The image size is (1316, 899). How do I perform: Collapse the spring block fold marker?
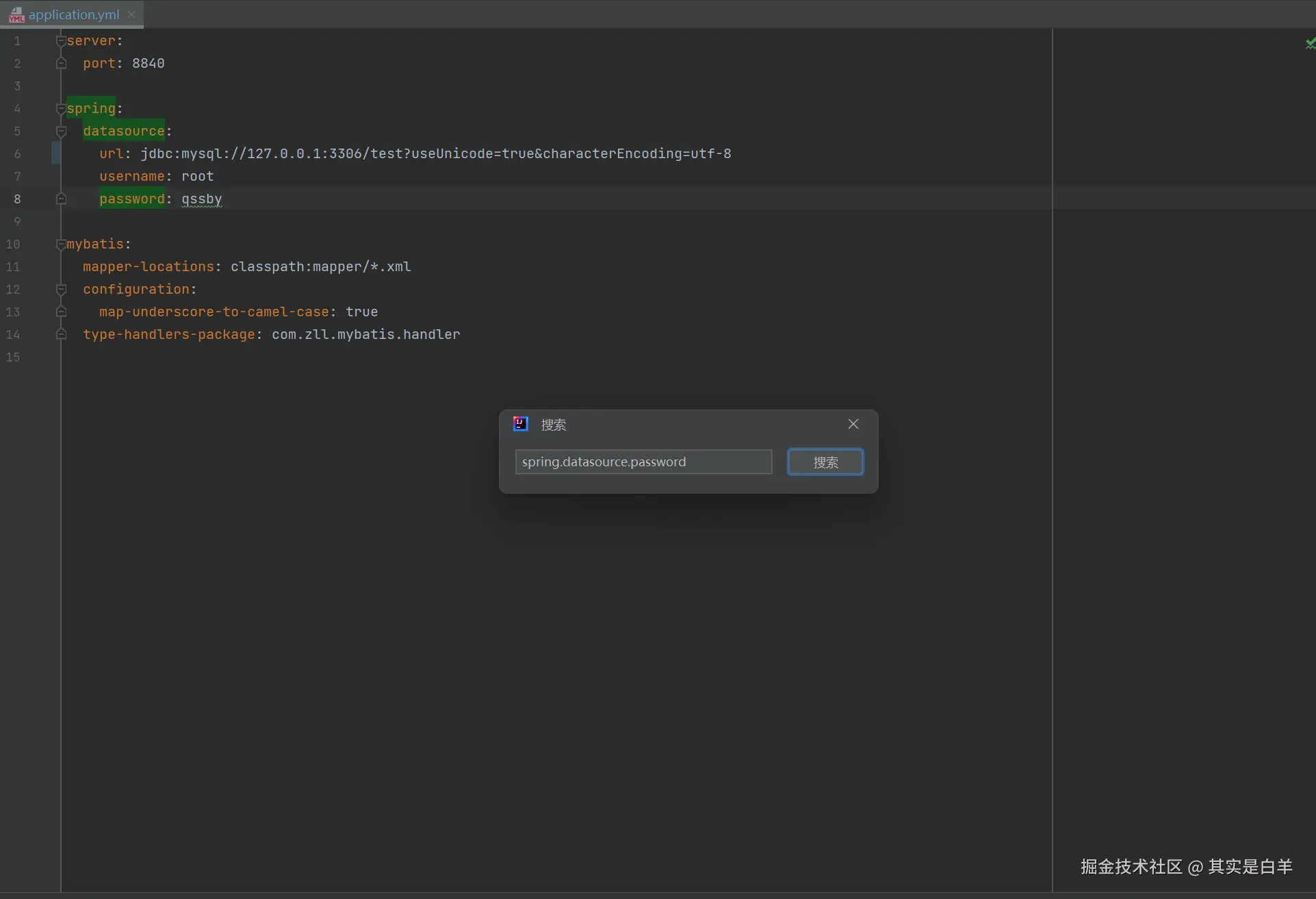61,109
